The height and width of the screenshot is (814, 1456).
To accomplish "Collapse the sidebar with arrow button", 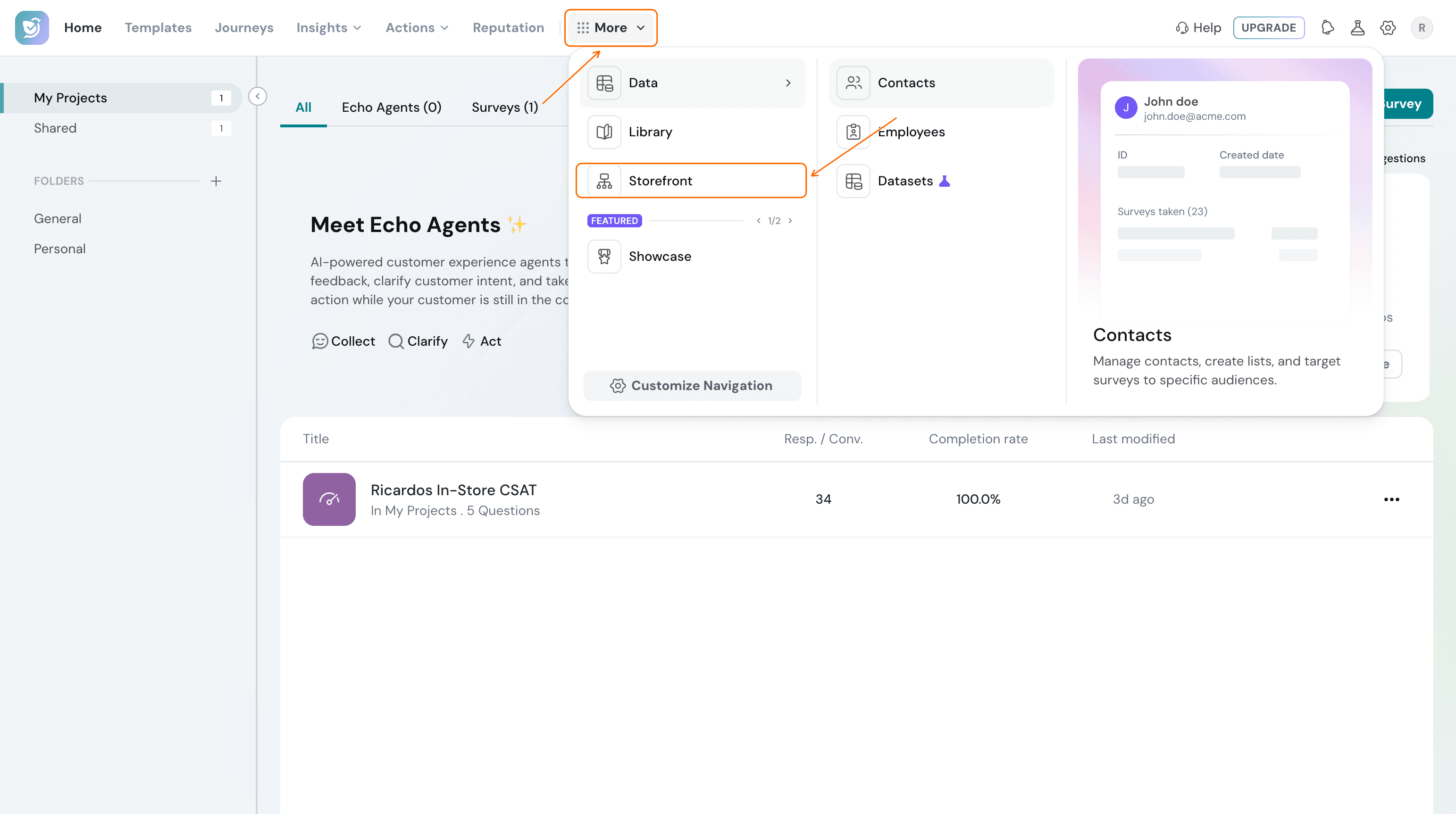I will pyautogui.click(x=258, y=96).
